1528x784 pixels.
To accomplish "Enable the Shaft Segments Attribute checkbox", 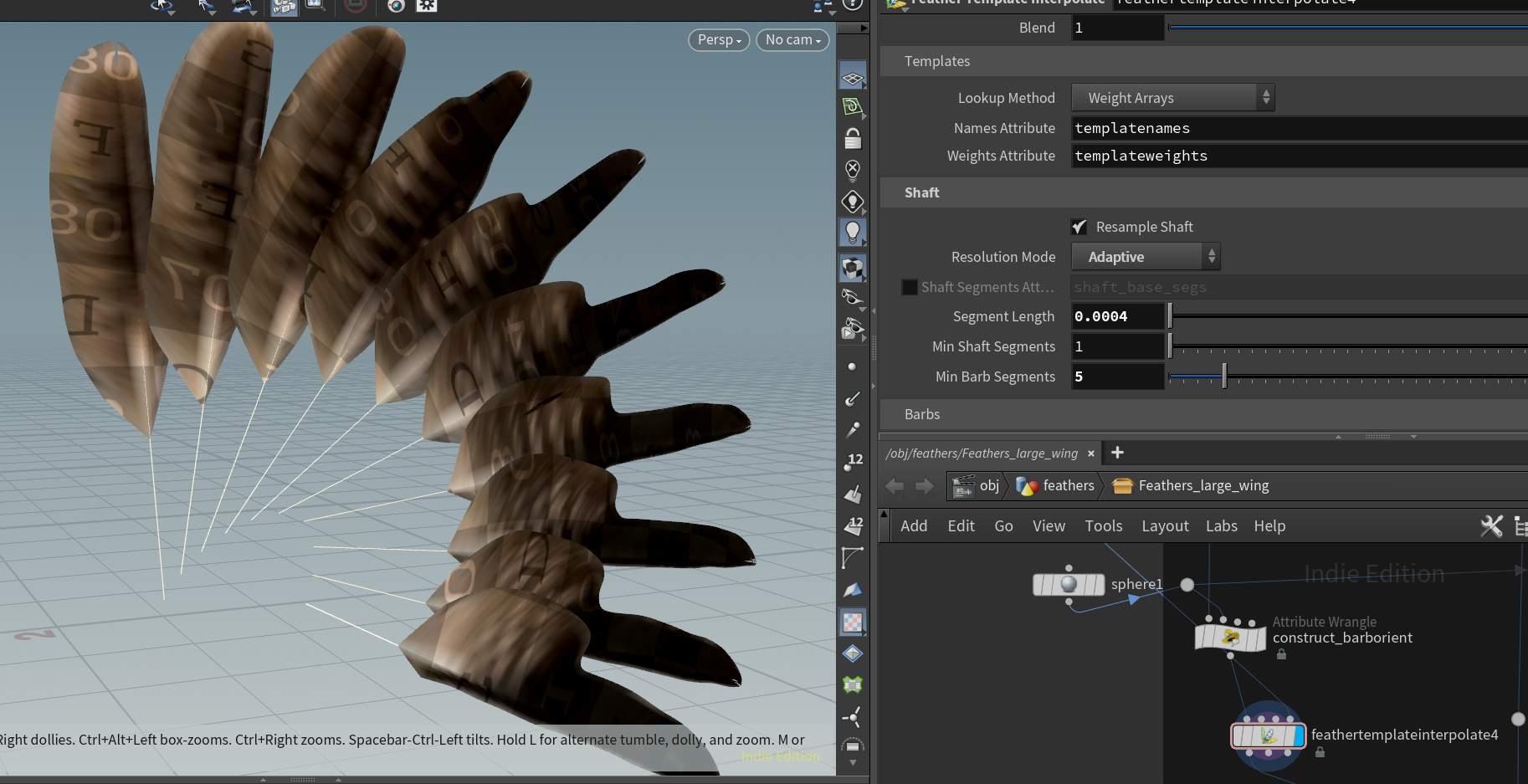I will [910, 287].
